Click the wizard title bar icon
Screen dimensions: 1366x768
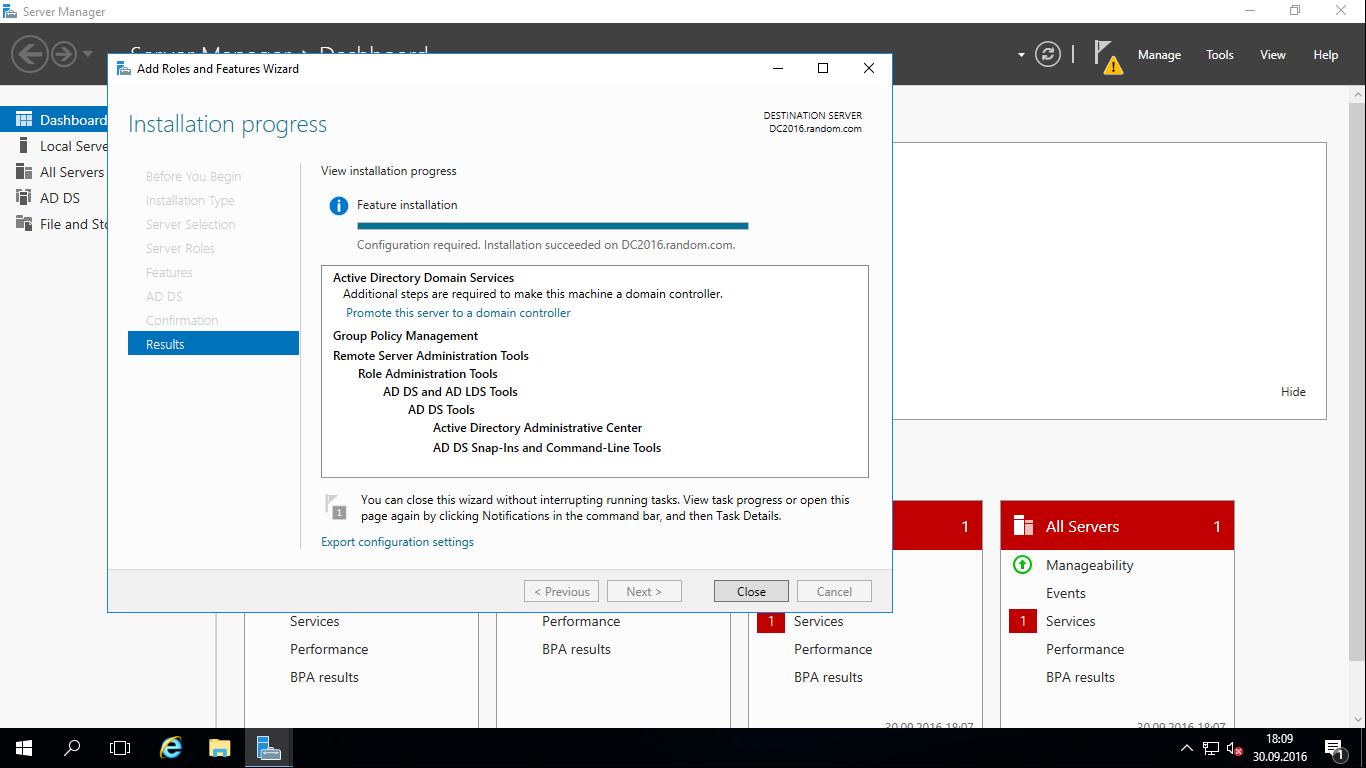123,69
